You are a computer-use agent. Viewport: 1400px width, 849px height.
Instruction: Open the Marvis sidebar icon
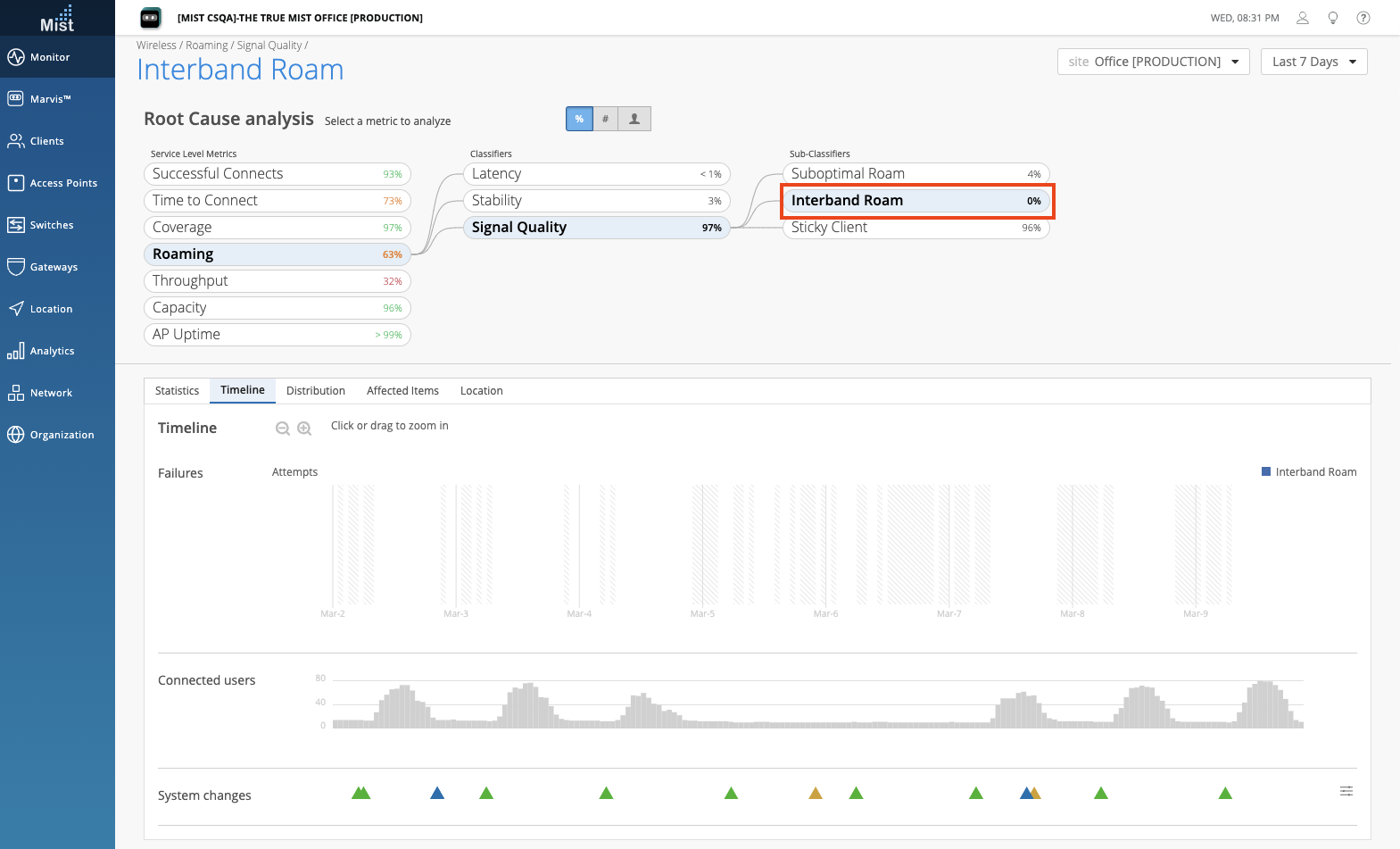(16, 99)
